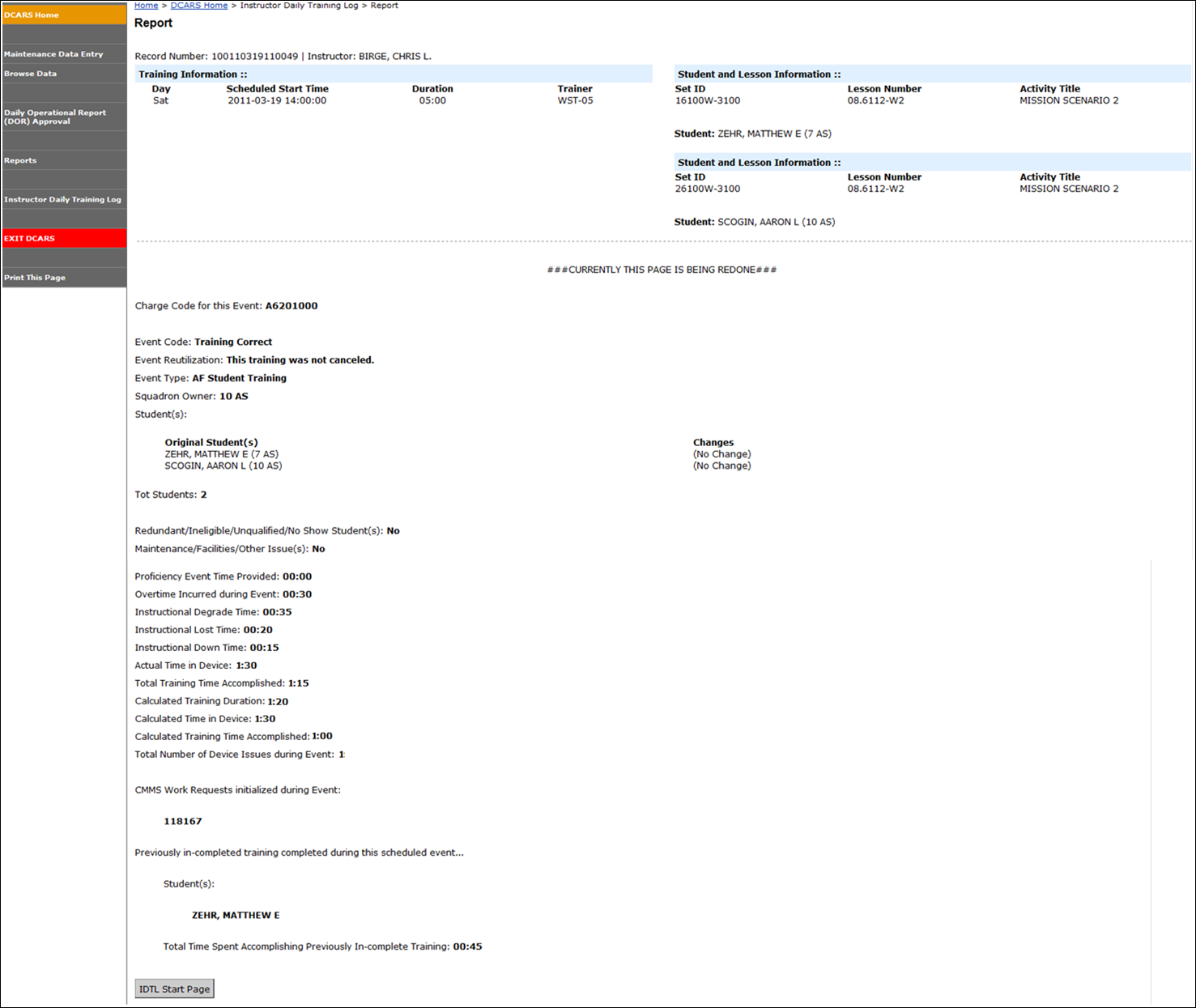Open Daily Operational Report (DOR) Approval
Screen dimensions: 1196x1008
[x=64, y=117]
